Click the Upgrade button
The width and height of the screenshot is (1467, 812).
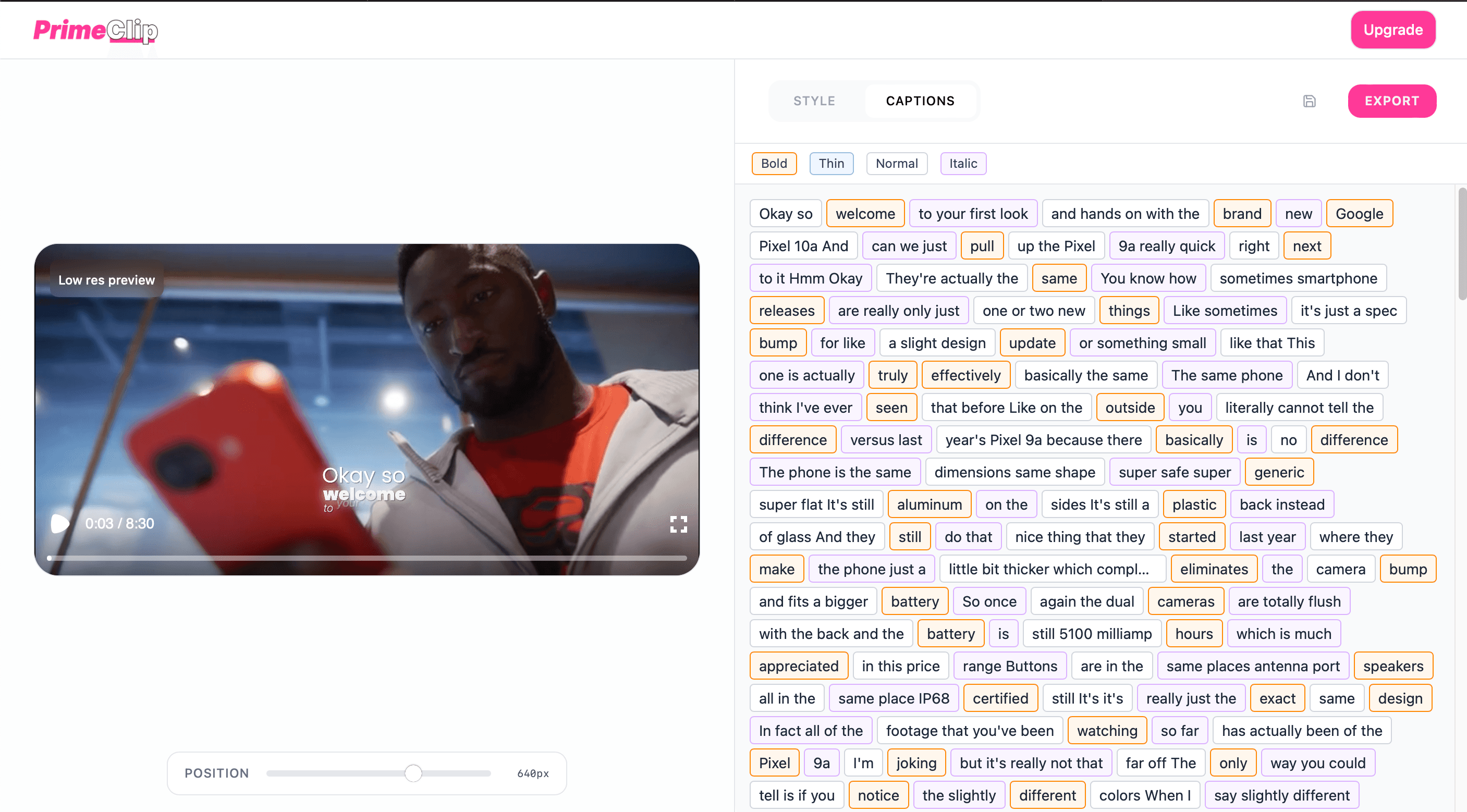coord(1393,29)
